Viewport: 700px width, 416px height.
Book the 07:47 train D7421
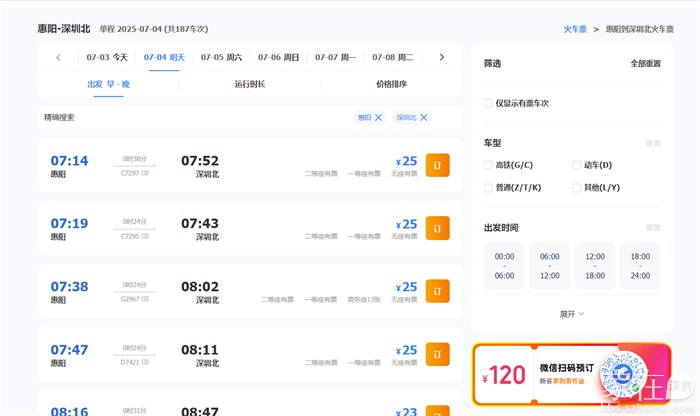click(437, 354)
